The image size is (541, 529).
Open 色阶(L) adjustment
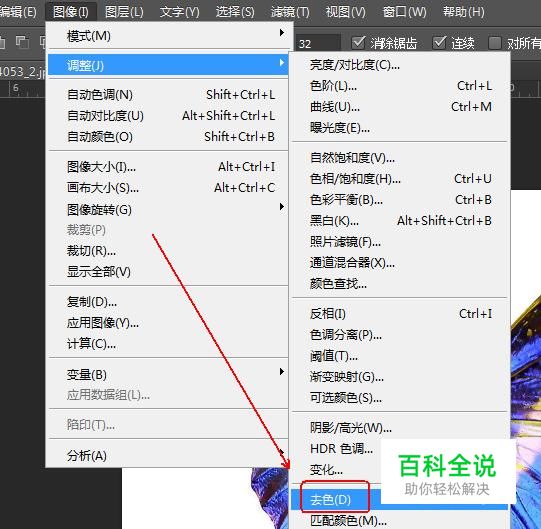(400, 86)
